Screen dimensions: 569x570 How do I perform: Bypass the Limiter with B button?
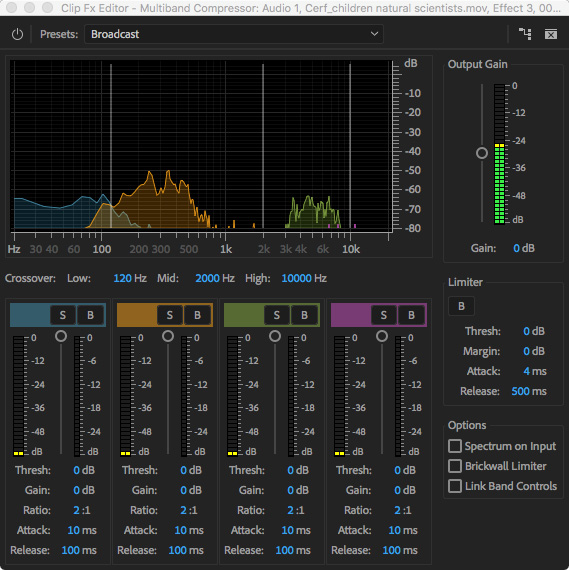[461, 306]
